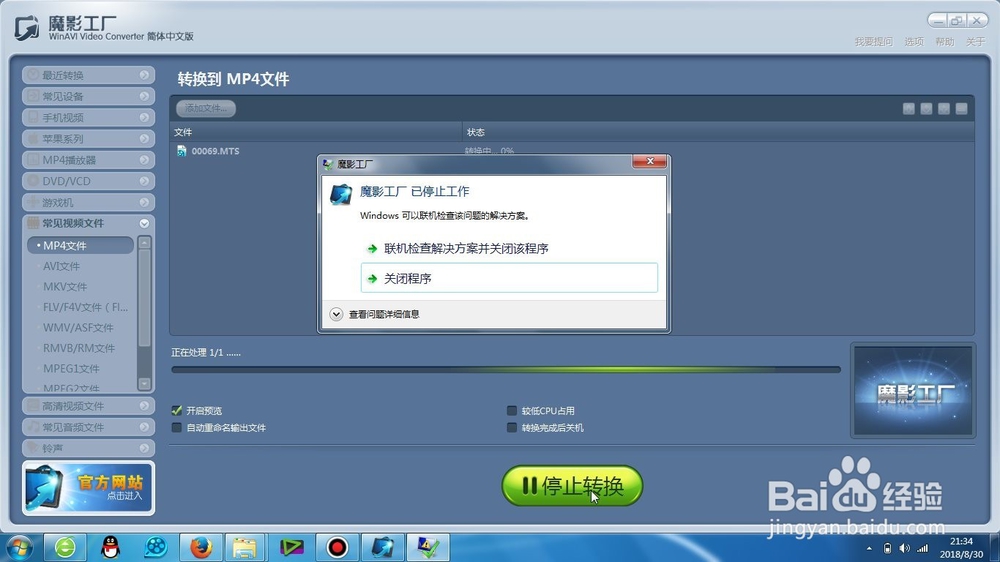1000x562 pixels.
Task: Collapse the 常见视频文件 category arrow
Action: (144, 223)
